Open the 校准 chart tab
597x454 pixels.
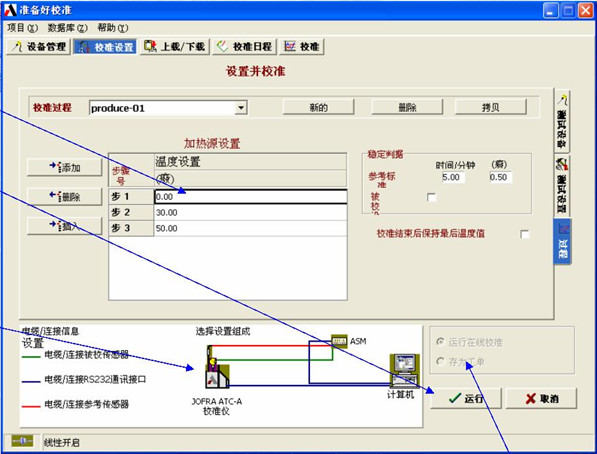pyautogui.click(x=302, y=47)
